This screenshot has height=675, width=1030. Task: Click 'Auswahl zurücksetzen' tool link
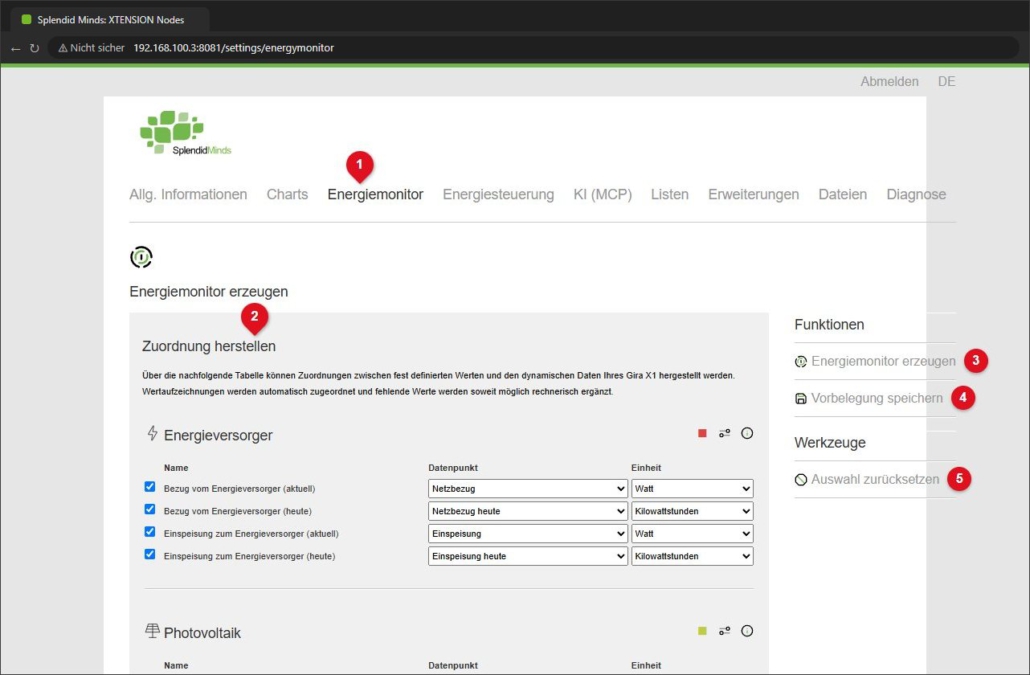coord(875,479)
